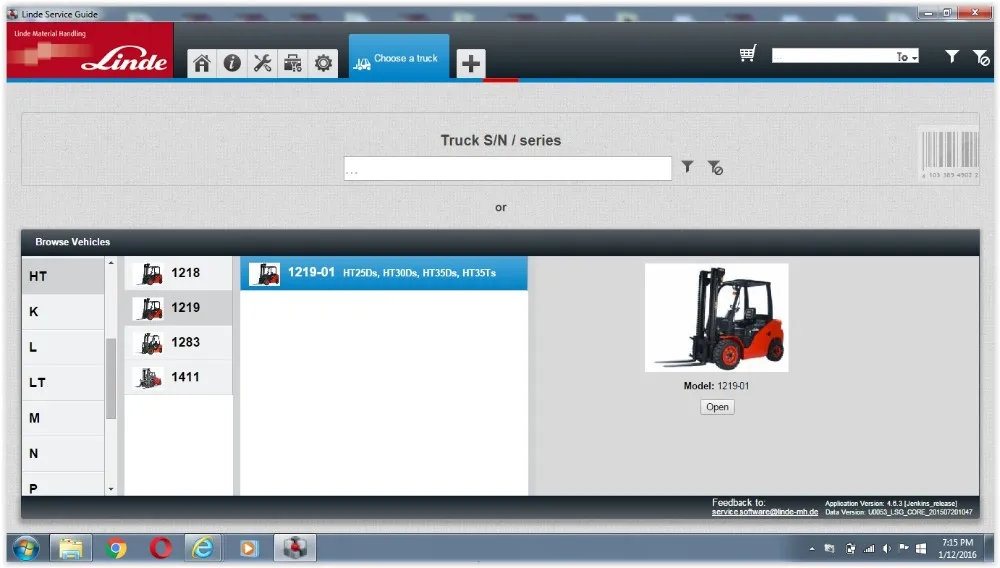Open the Info icon in the toolbar
Screen dimensions: 1000x568
point(232,63)
